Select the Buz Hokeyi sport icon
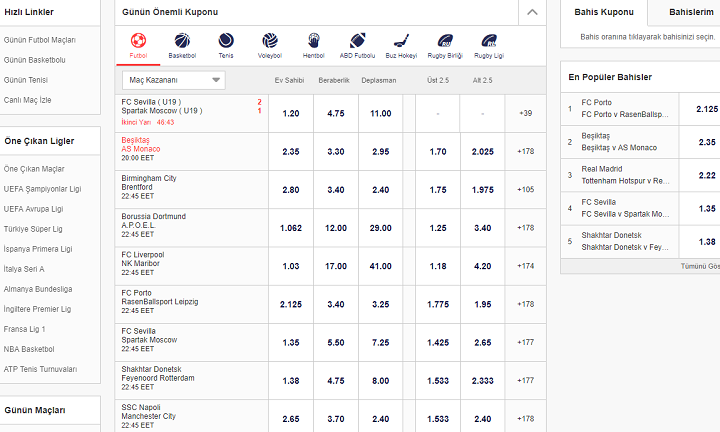 tap(401, 45)
